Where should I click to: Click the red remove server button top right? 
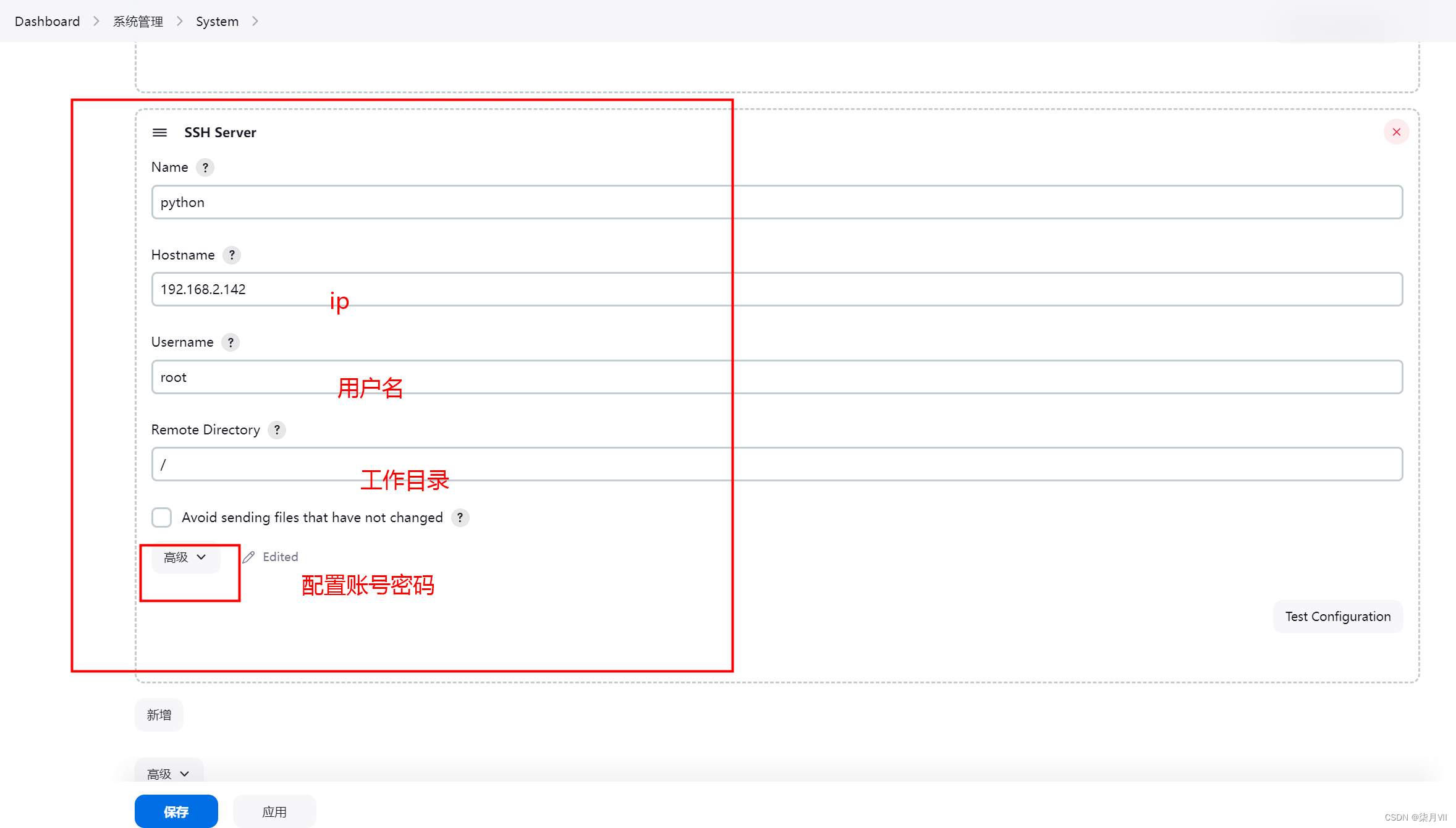pyautogui.click(x=1396, y=132)
